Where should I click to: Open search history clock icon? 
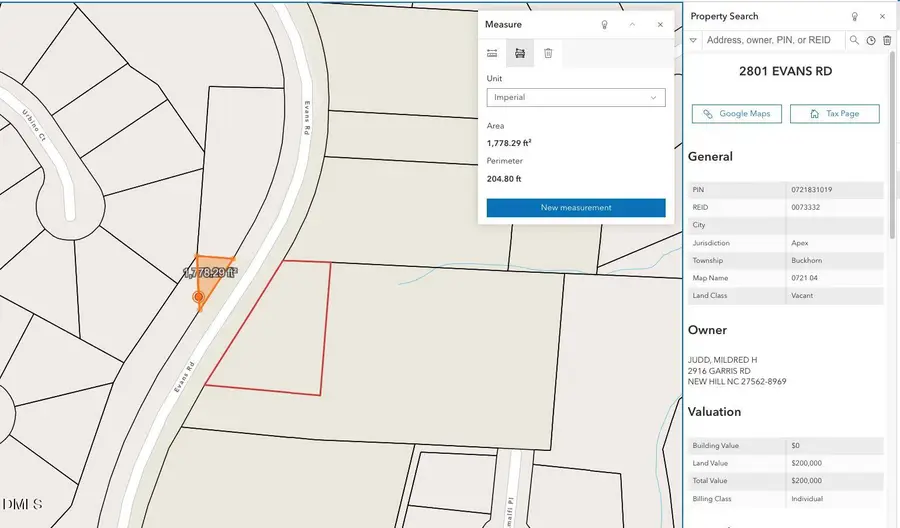point(871,41)
